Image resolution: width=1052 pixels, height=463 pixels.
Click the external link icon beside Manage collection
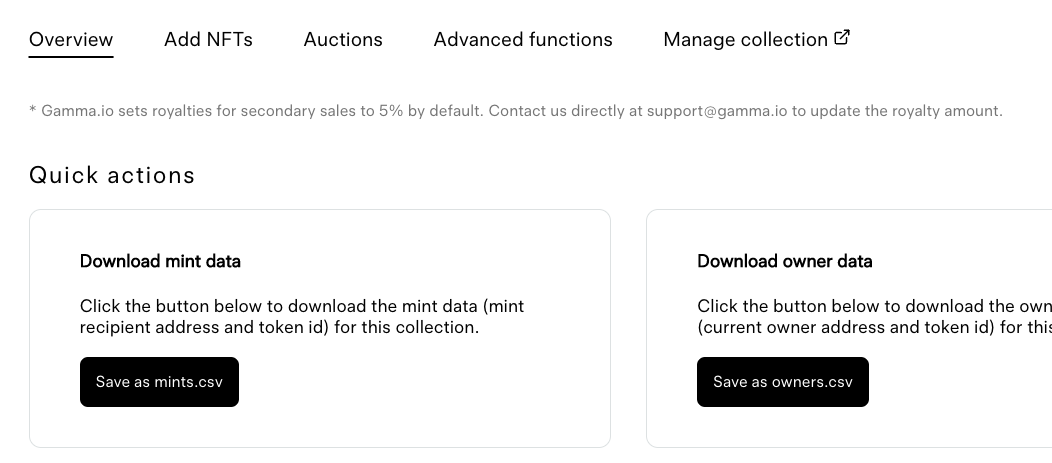pos(842,38)
